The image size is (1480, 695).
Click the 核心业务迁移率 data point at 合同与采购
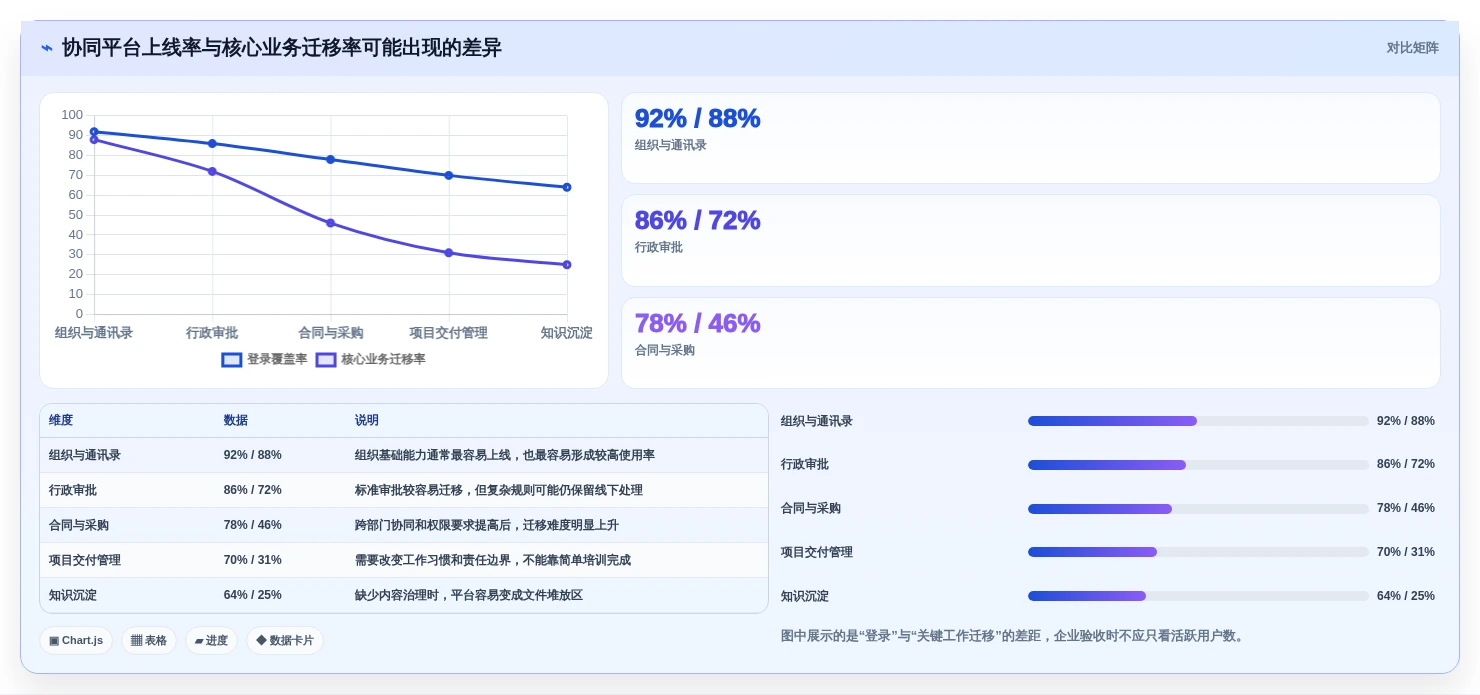tap(331, 223)
